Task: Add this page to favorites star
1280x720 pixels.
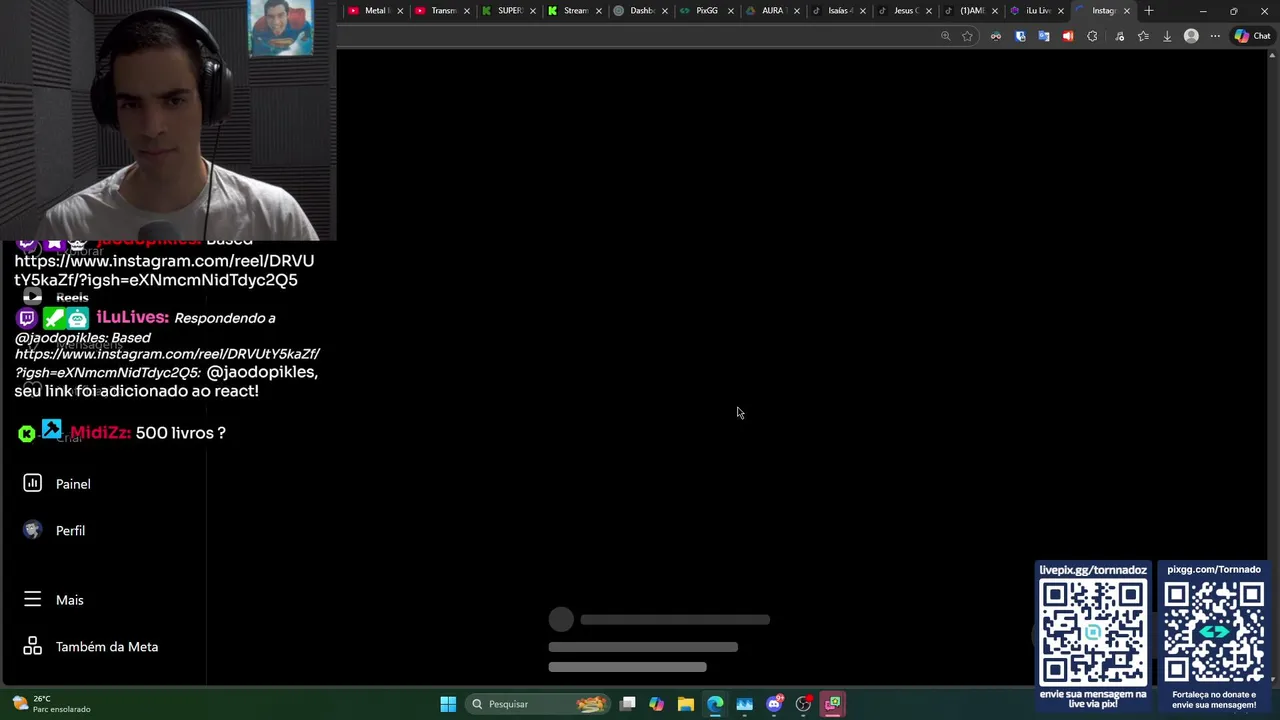Action: pos(967,36)
